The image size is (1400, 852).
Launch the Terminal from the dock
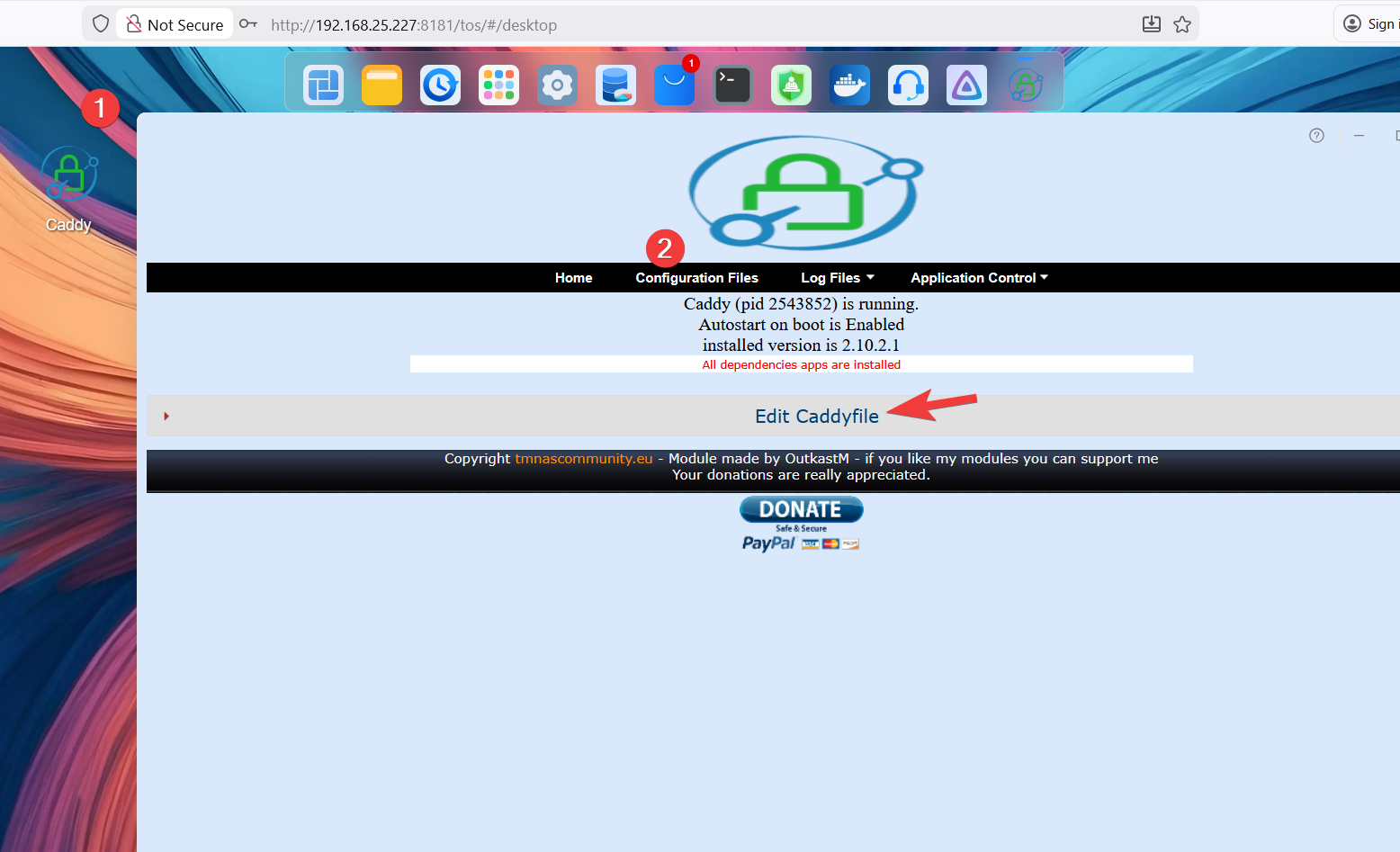pos(732,85)
